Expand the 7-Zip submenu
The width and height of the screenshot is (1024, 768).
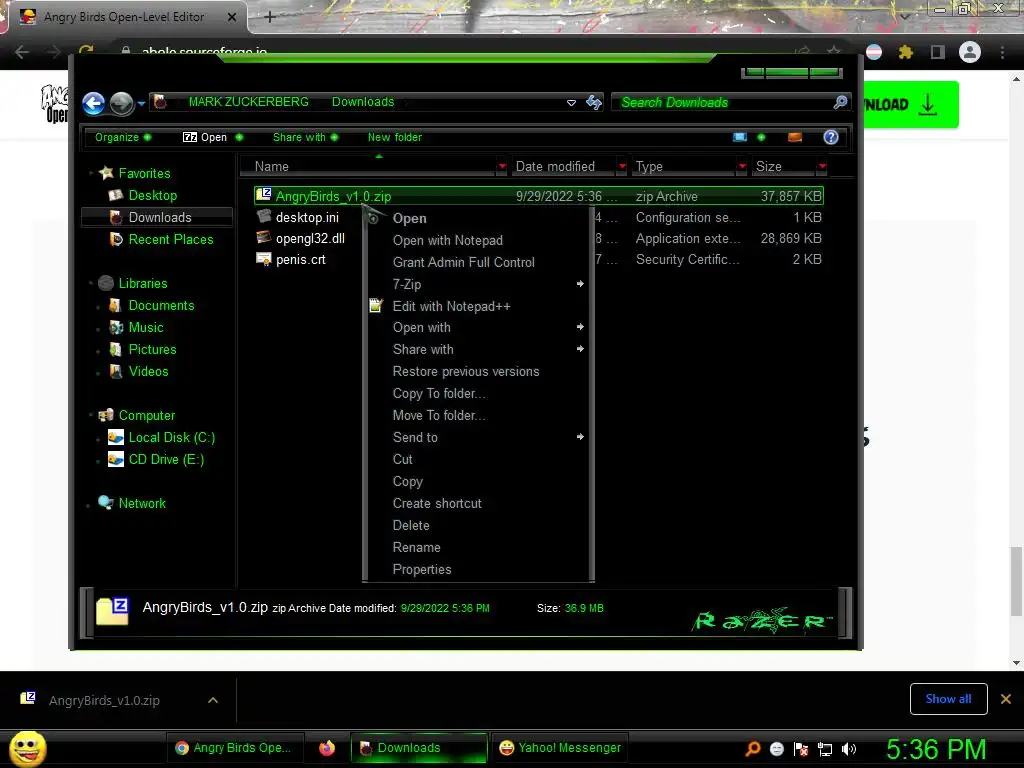click(579, 283)
